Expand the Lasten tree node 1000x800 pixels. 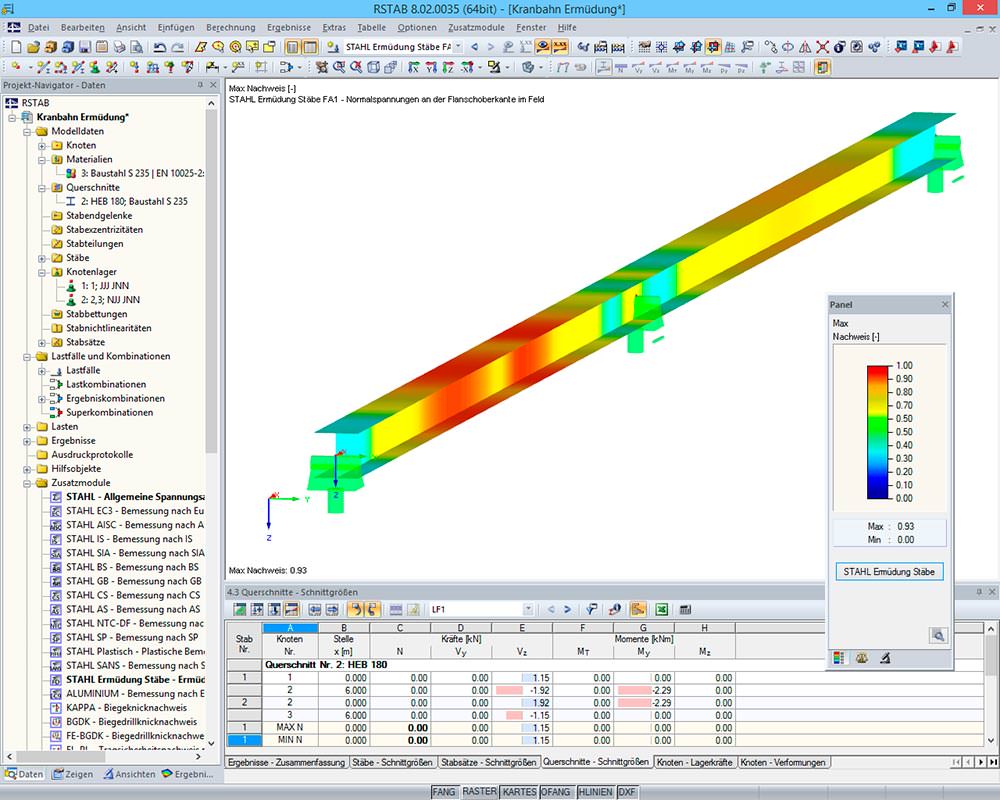pos(27,427)
